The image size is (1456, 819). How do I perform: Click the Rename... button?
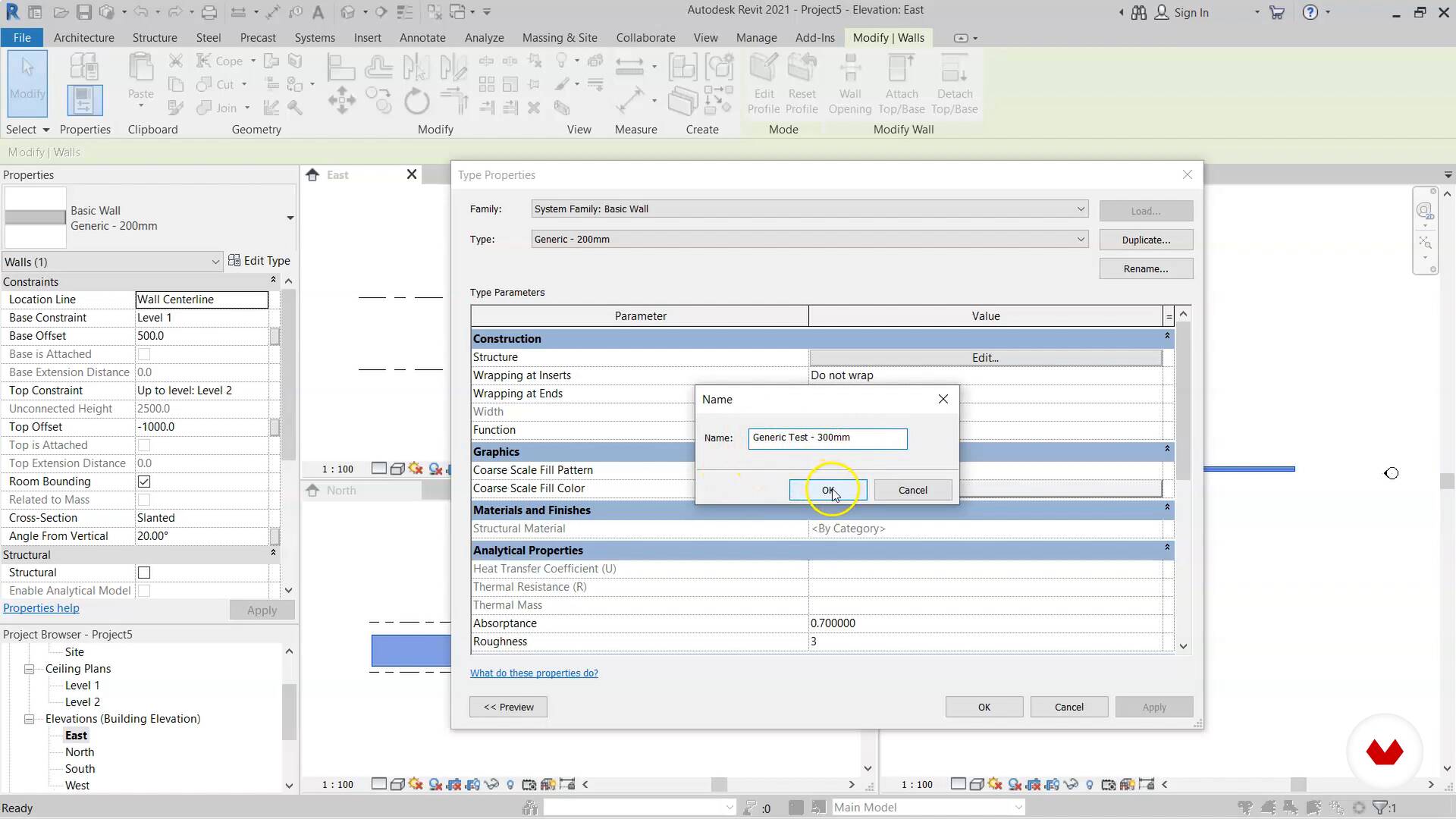(1146, 268)
